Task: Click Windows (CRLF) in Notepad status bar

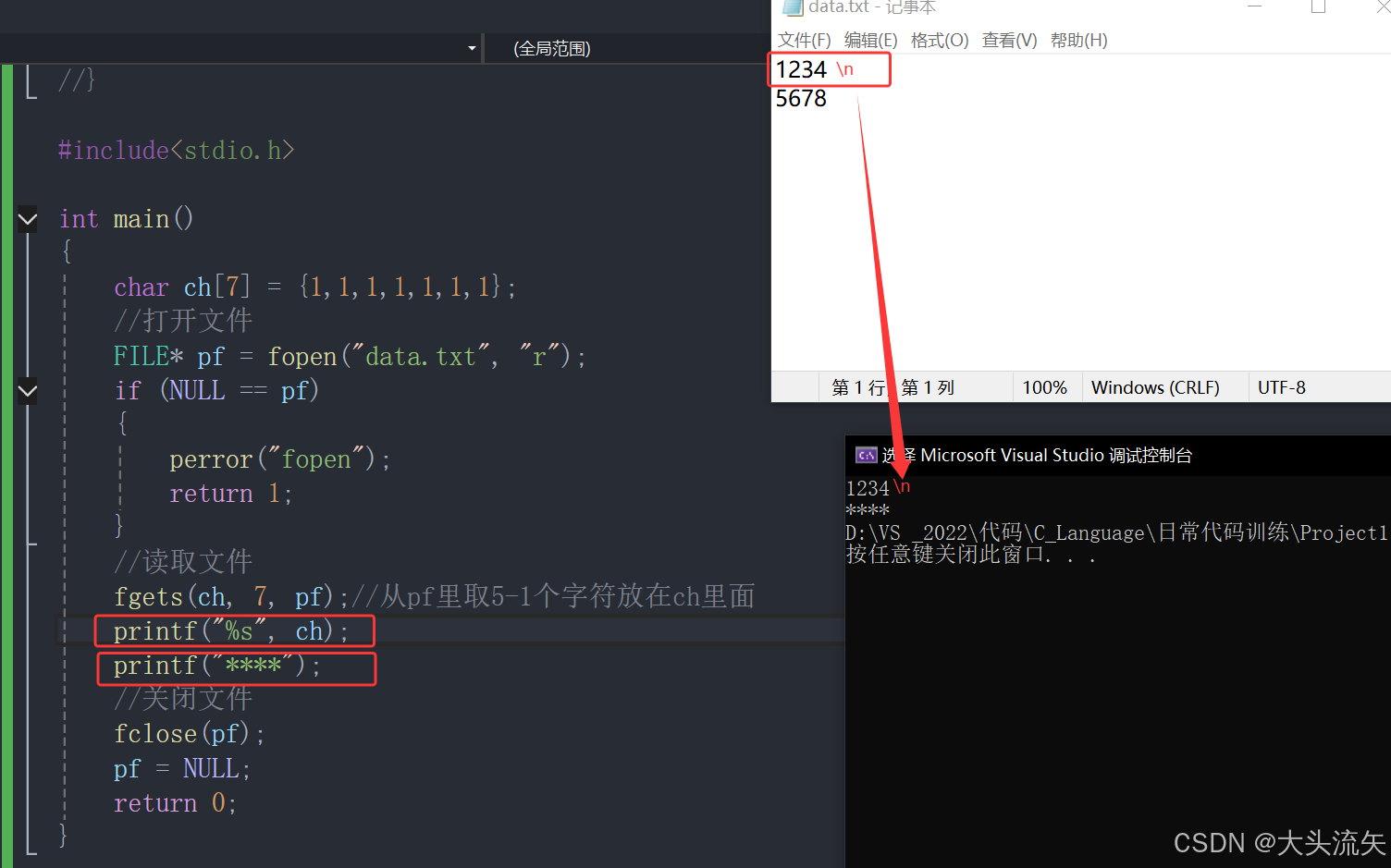Action: (x=1155, y=387)
